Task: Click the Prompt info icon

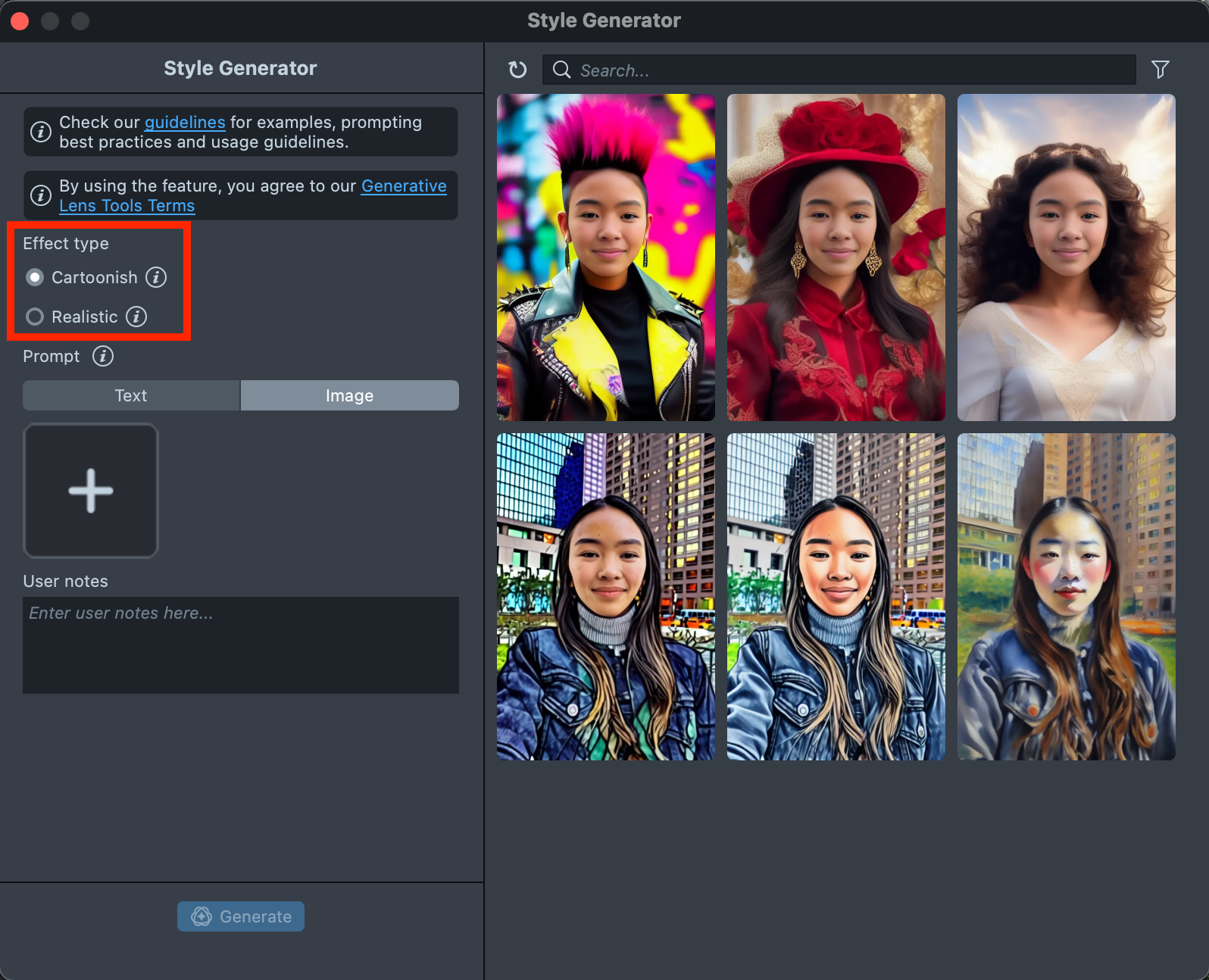Action: click(x=103, y=356)
